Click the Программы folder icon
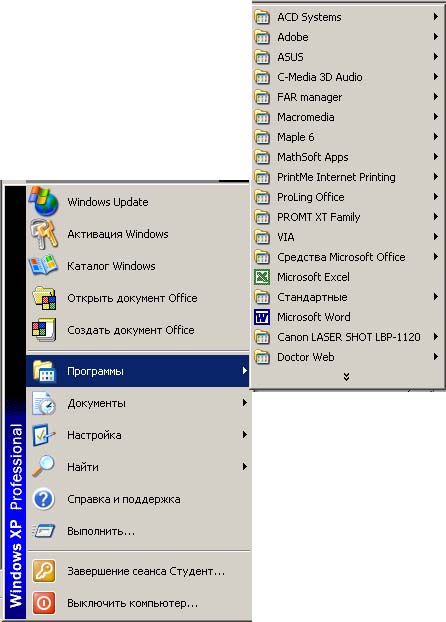Image resolution: width=446 pixels, height=622 pixels. click(x=44, y=371)
